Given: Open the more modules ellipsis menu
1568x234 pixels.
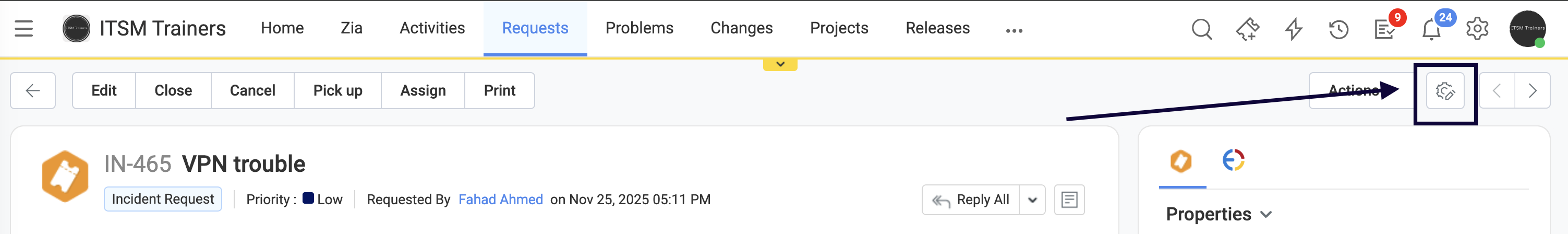Looking at the screenshot, I should pos(1014,30).
